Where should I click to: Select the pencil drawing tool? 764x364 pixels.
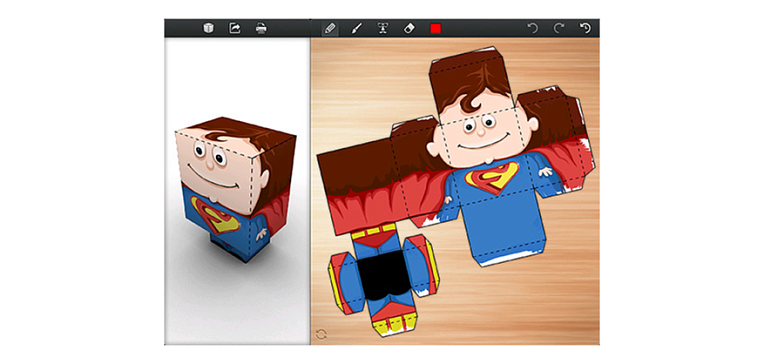pyautogui.click(x=330, y=29)
